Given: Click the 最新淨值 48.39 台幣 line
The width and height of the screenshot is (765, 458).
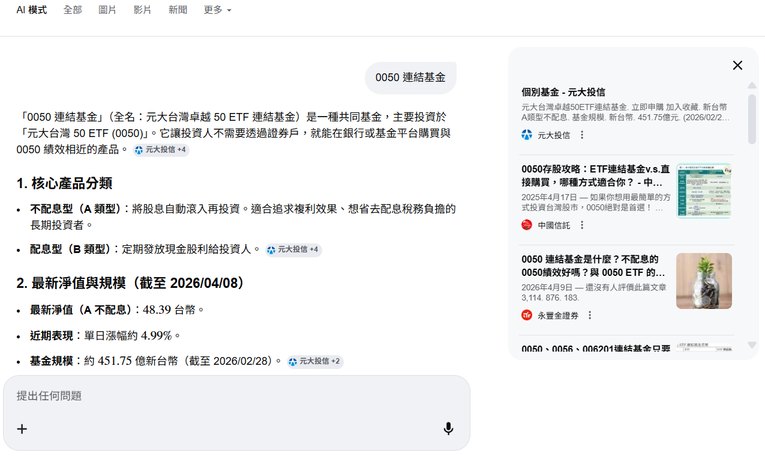Looking at the screenshot, I should point(117,310).
